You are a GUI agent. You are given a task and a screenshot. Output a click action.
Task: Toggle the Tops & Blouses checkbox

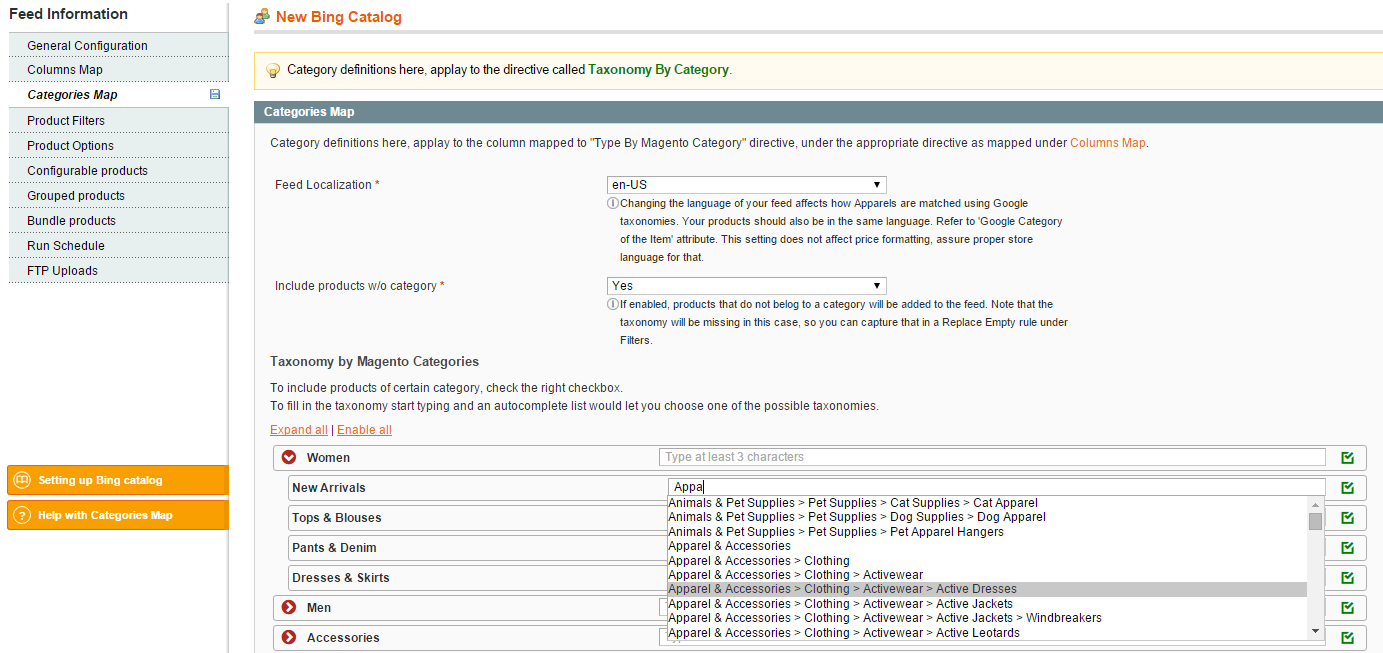[x=1347, y=518]
